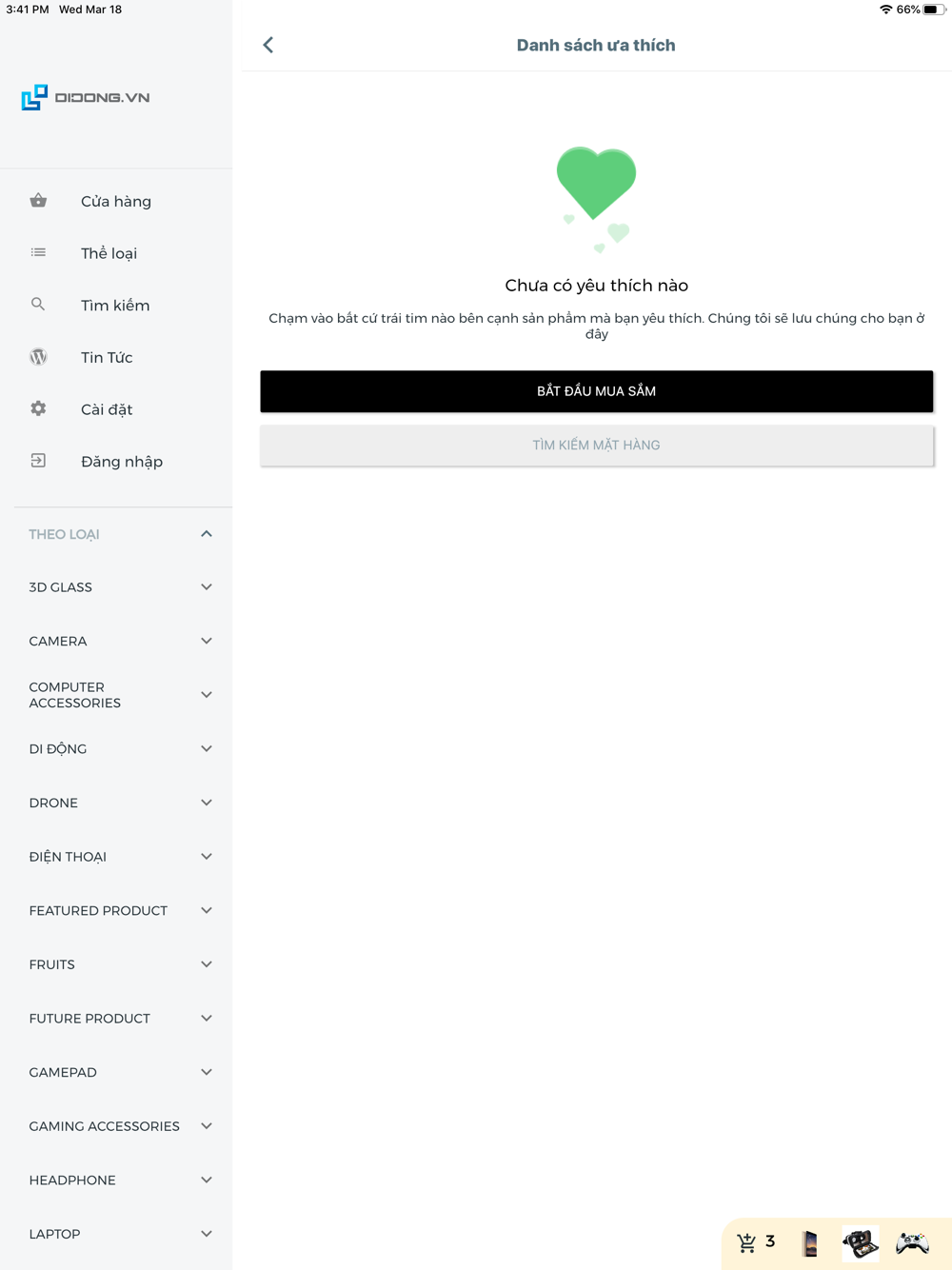Viewport: 952px width, 1270px height.
Task: Select the Đăng nhập menu item
Action: coord(122,462)
